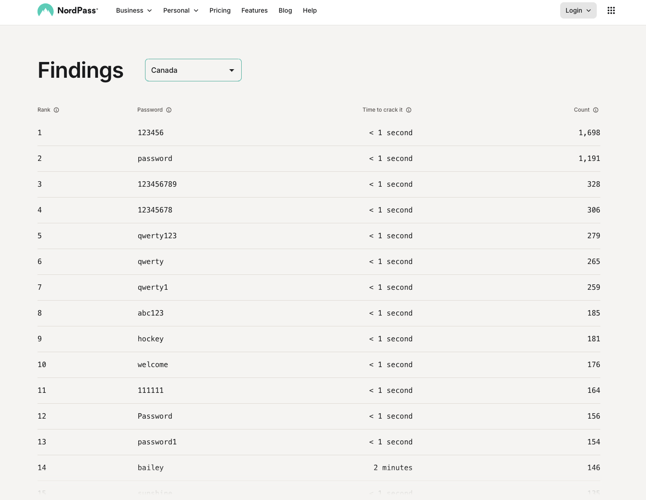Click the hockey password entry
The width and height of the screenshot is (646, 500).
tap(151, 339)
